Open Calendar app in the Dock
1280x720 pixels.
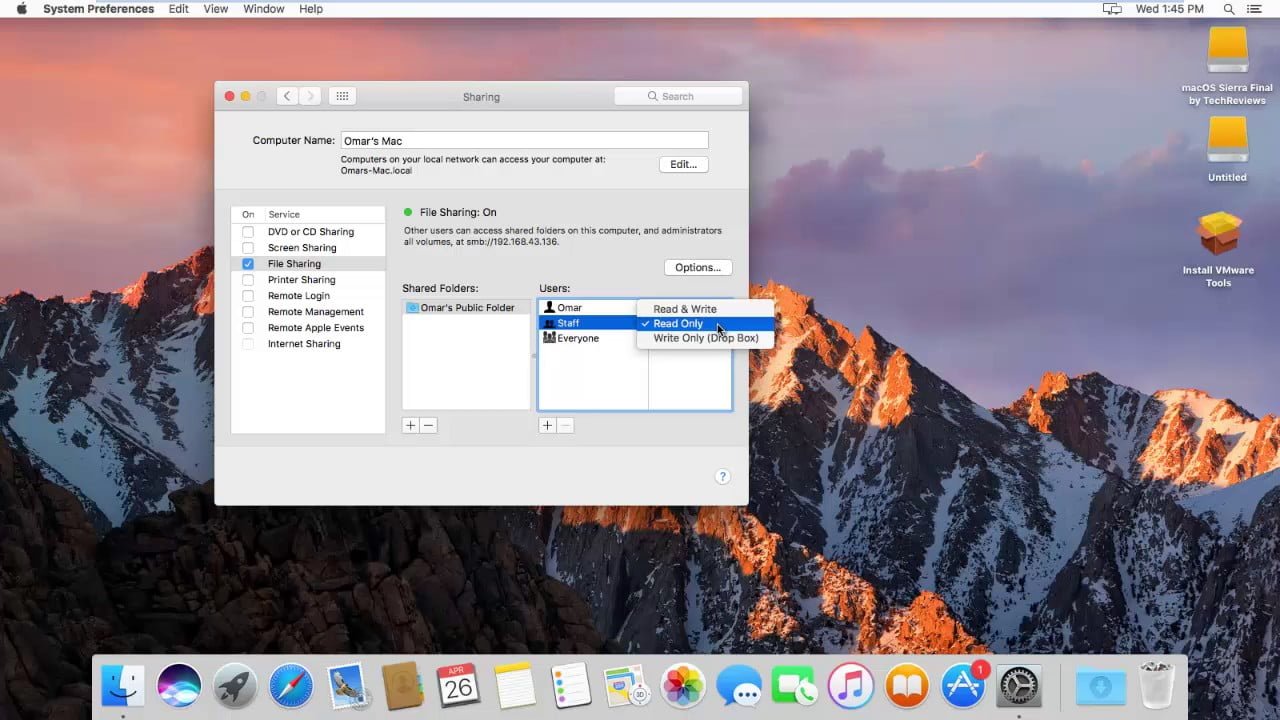tap(459, 686)
